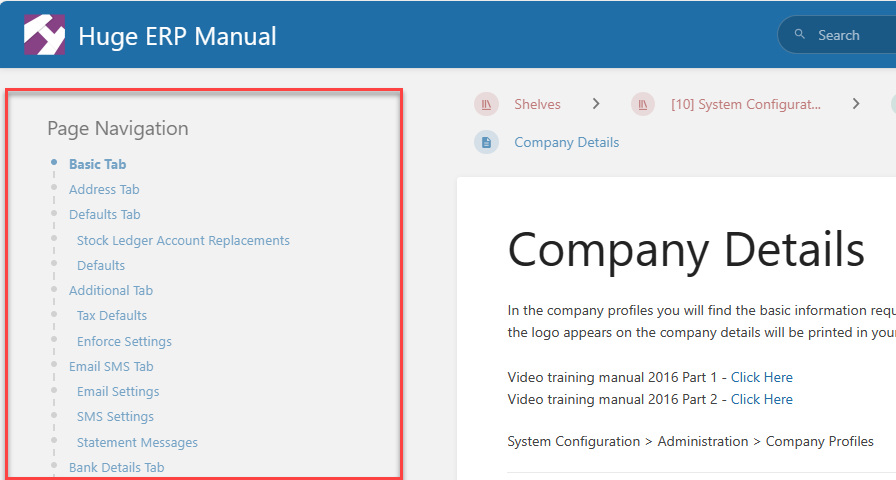This screenshot has width=896, height=480.
Task: Open the Part 1 video Click Here link
Action: coord(761,377)
